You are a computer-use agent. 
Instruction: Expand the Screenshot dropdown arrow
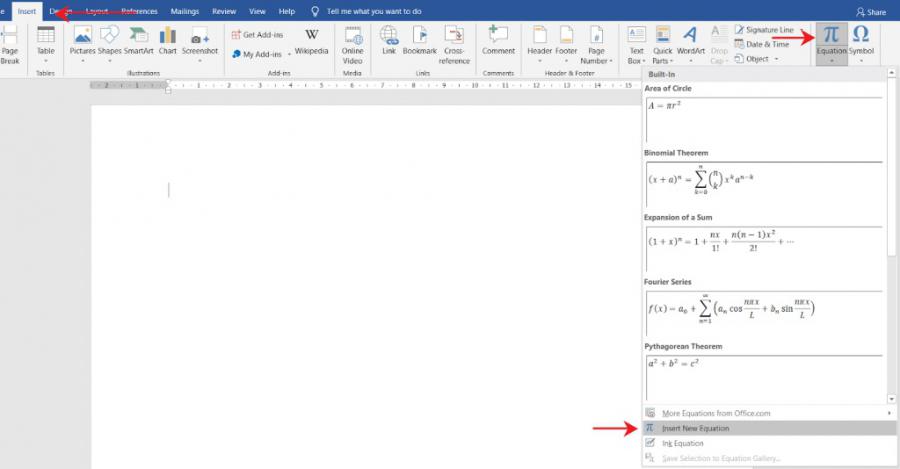click(x=200, y=61)
